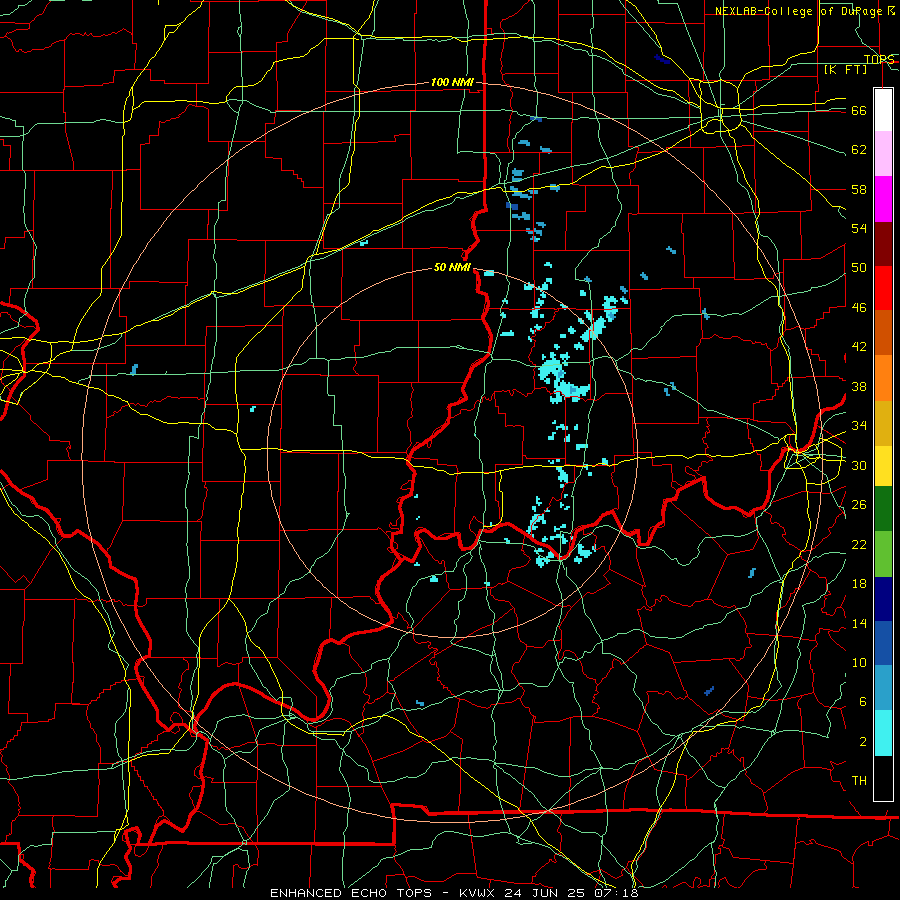This screenshot has height=900, width=900.
Task: Click the light pink legend swatch
Action: [x=883, y=153]
